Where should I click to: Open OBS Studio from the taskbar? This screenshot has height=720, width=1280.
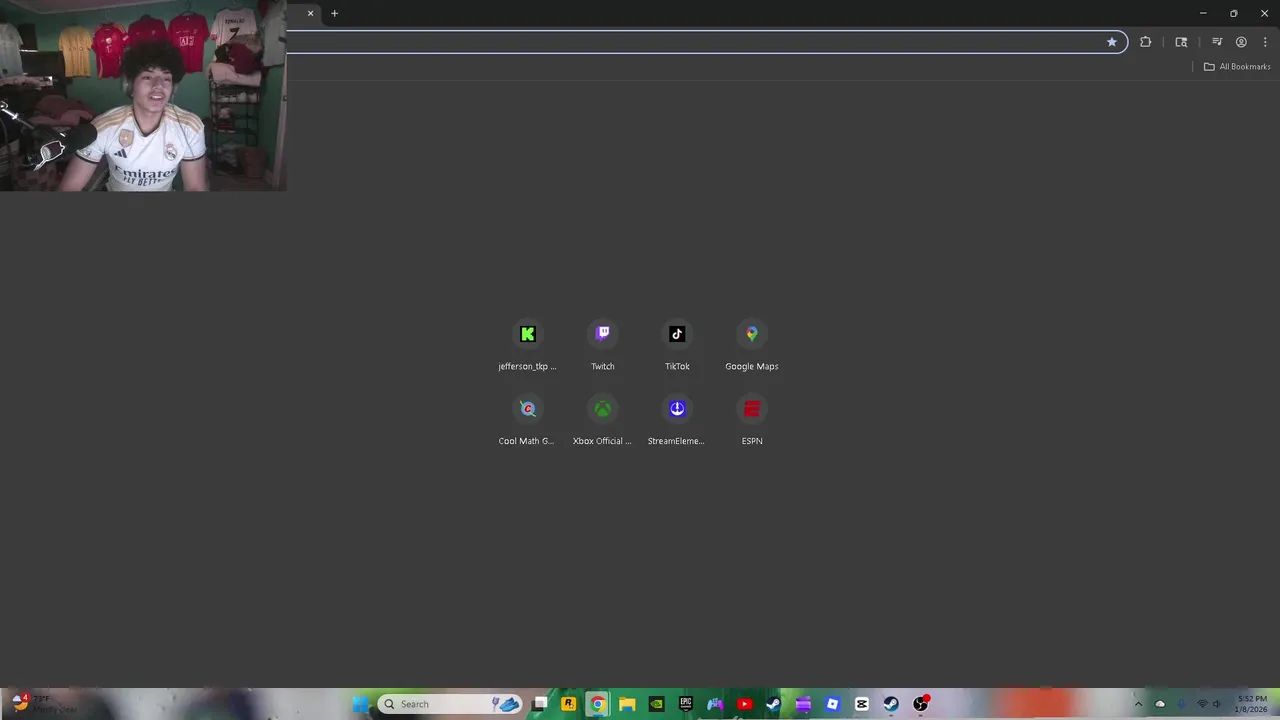coord(920,704)
